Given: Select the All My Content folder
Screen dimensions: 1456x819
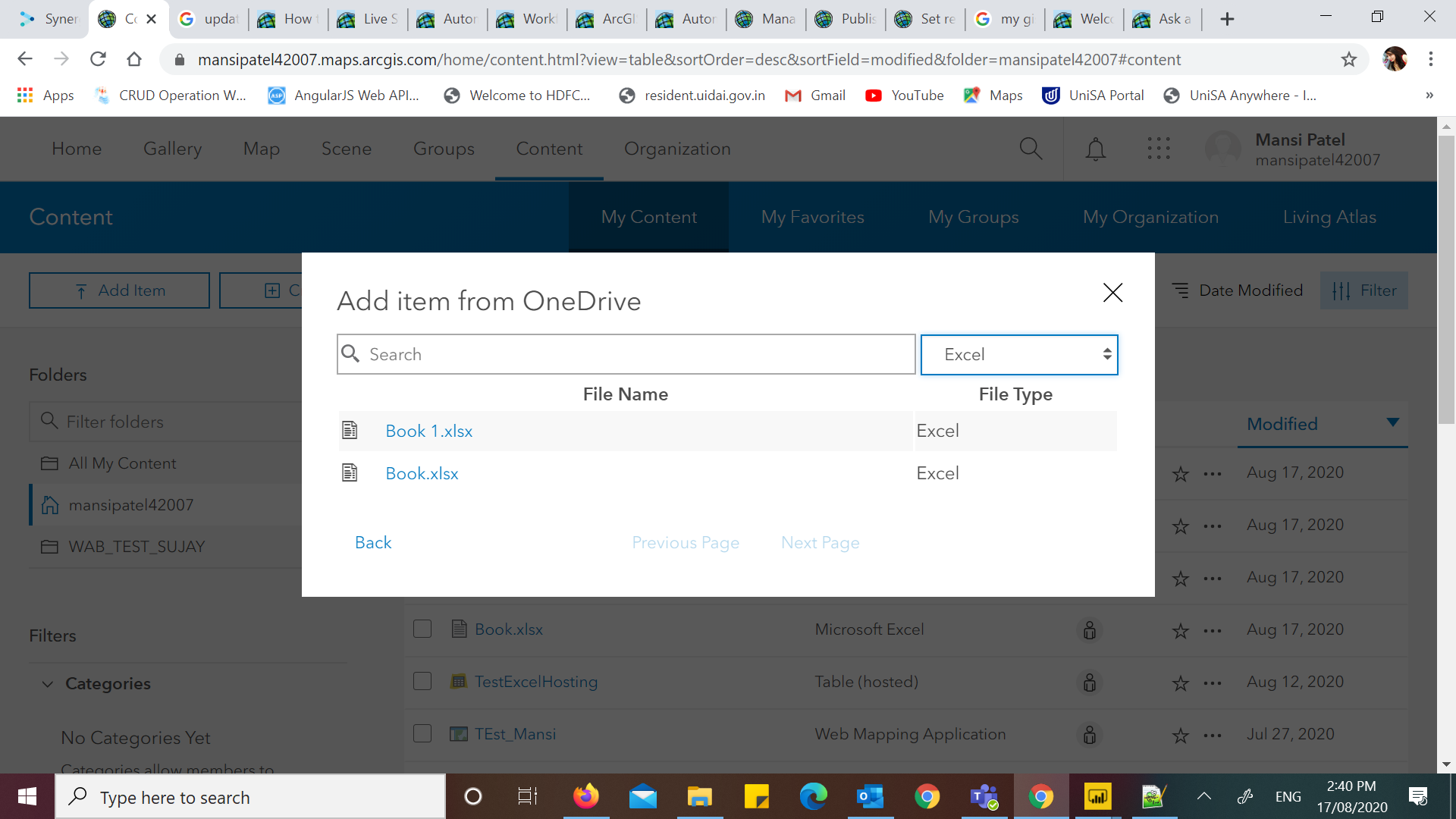Looking at the screenshot, I should point(122,463).
